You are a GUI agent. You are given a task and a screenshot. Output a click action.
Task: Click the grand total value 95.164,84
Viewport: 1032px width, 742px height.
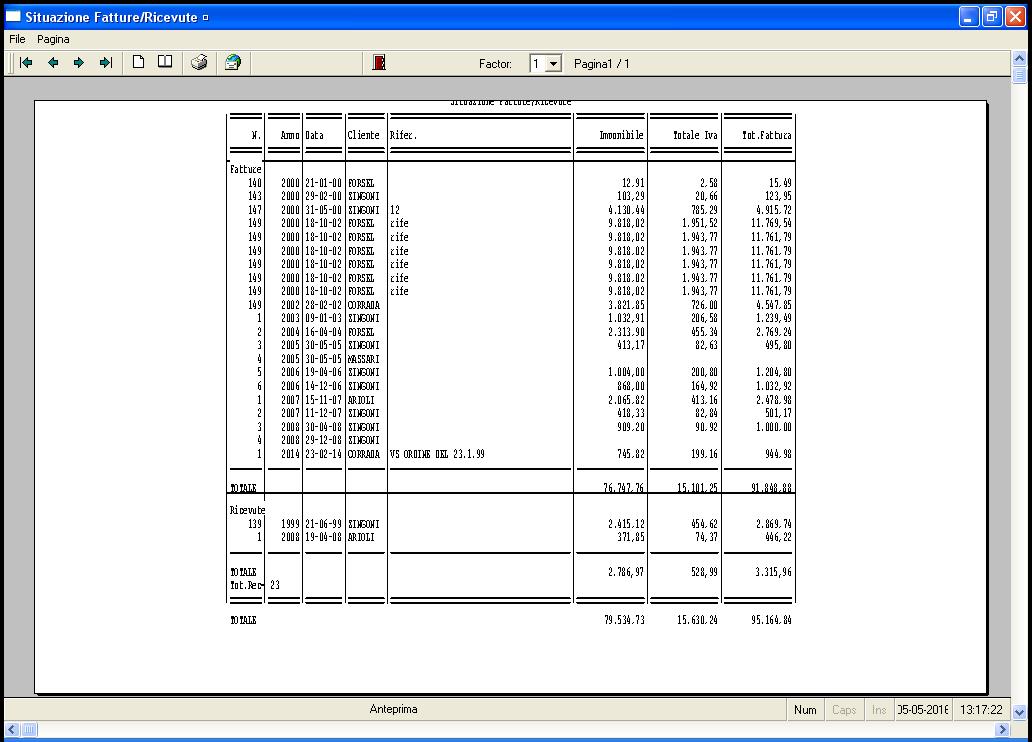771,620
